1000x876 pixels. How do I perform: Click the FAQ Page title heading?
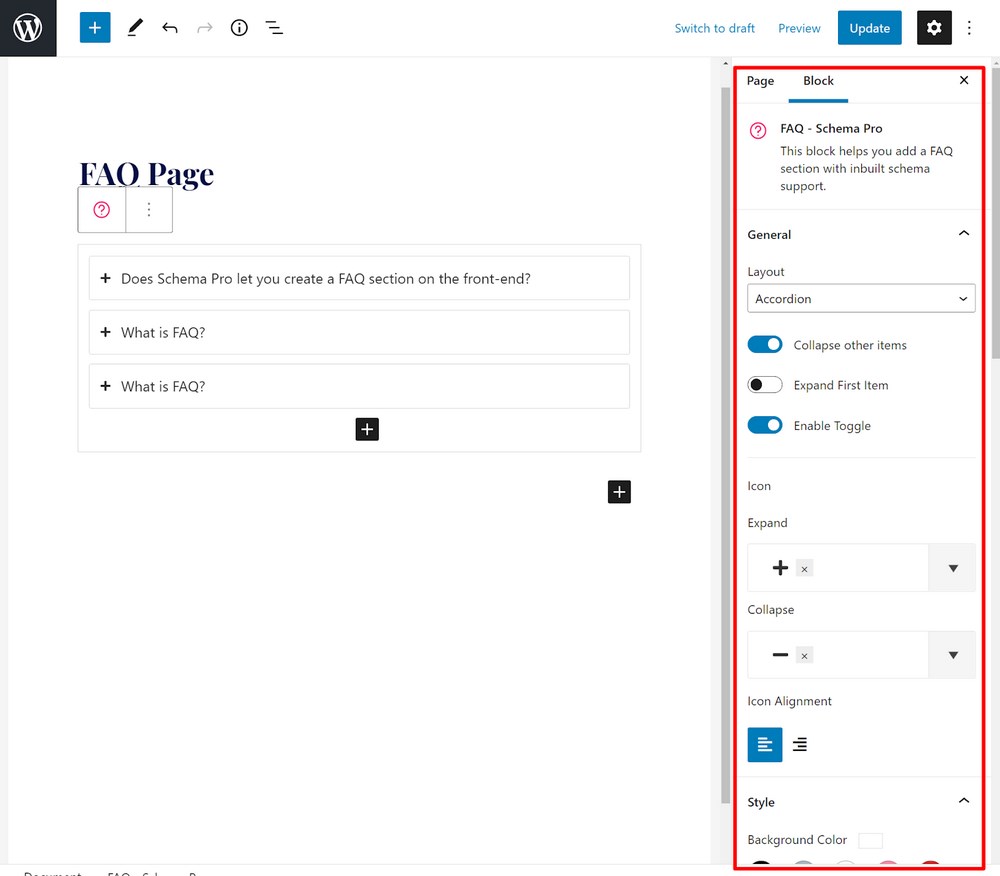pos(146,174)
